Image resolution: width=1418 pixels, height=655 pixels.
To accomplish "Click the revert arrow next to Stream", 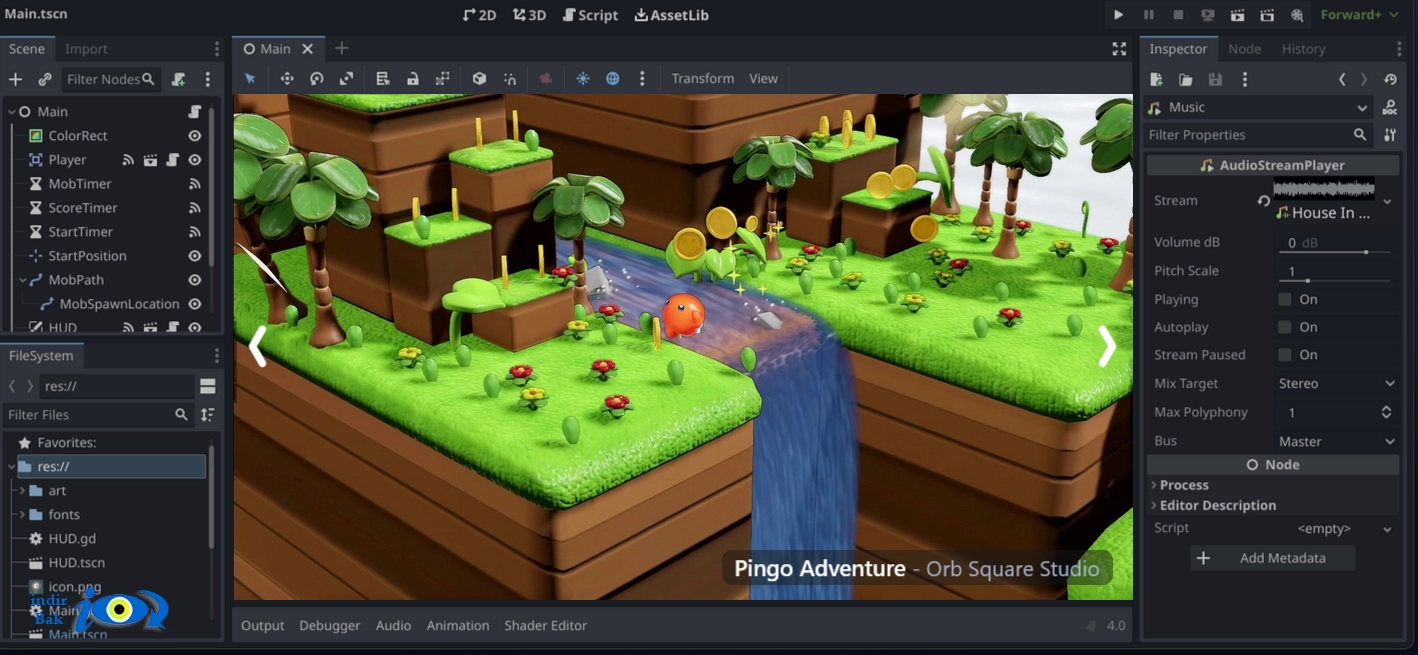I will point(1264,201).
